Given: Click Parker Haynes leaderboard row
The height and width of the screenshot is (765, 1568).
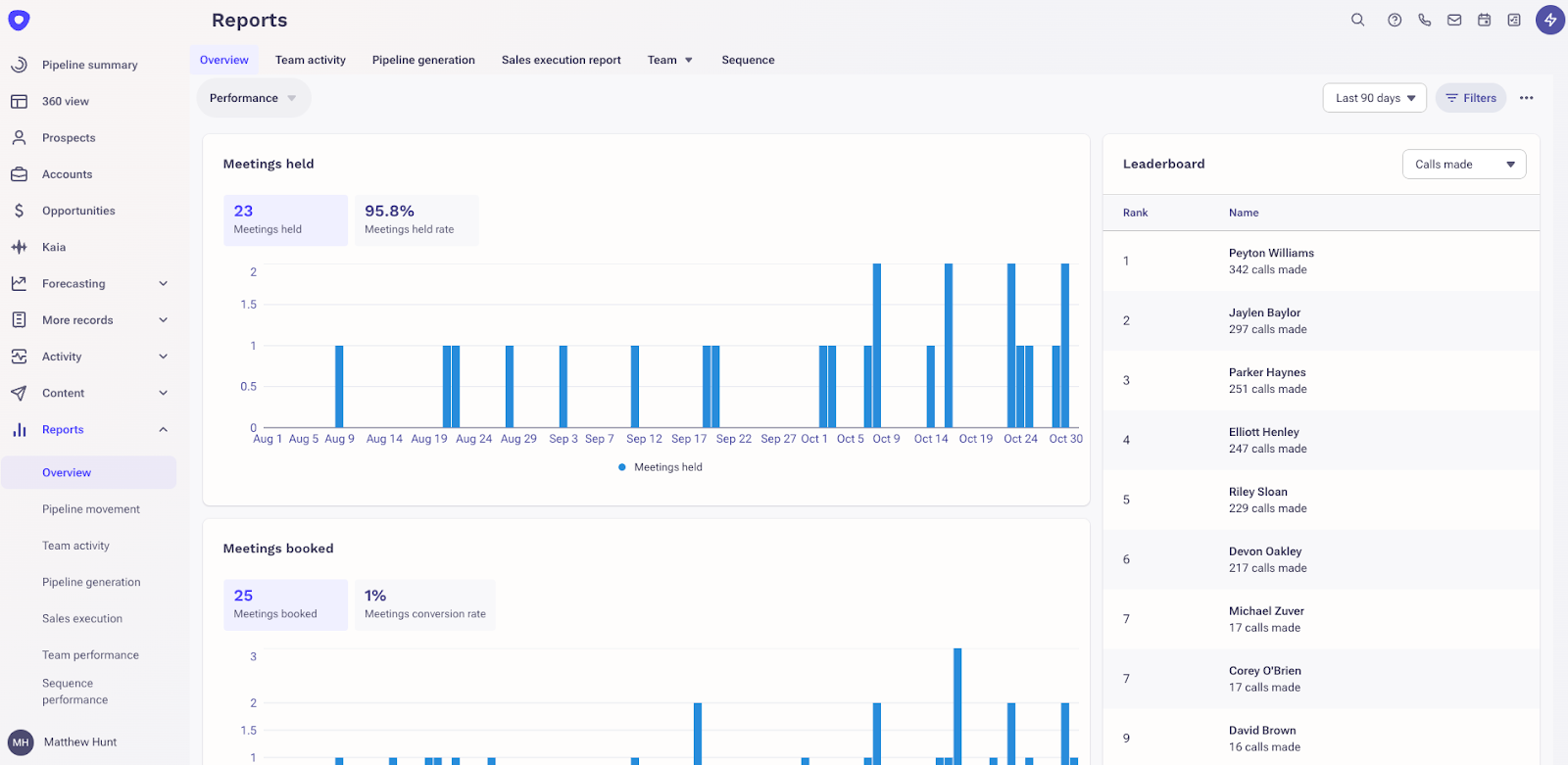Looking at the screenshot, I should point(1321,380).
